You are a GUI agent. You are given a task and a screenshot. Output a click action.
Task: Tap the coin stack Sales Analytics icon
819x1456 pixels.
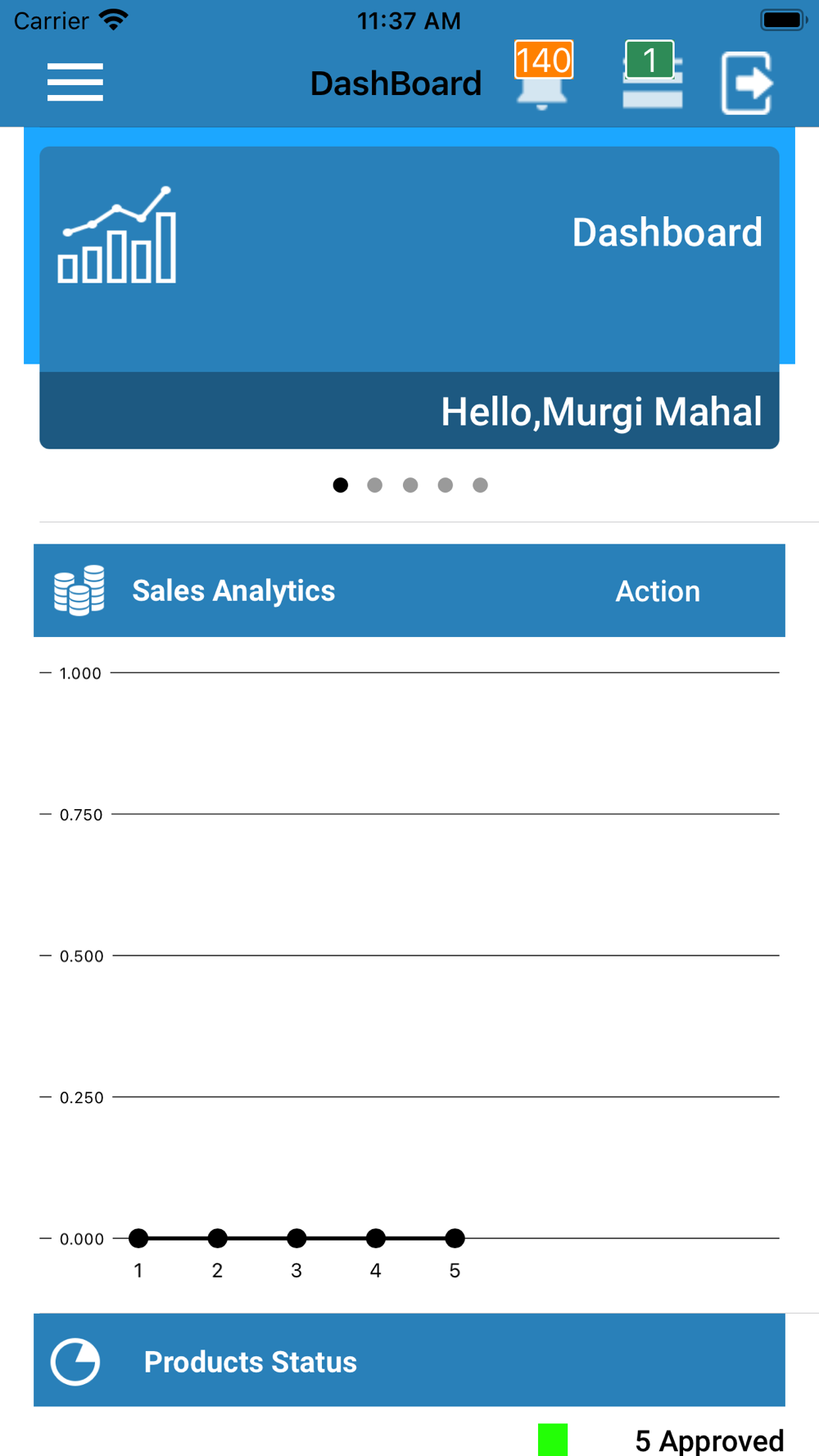[x=79, y=590]
